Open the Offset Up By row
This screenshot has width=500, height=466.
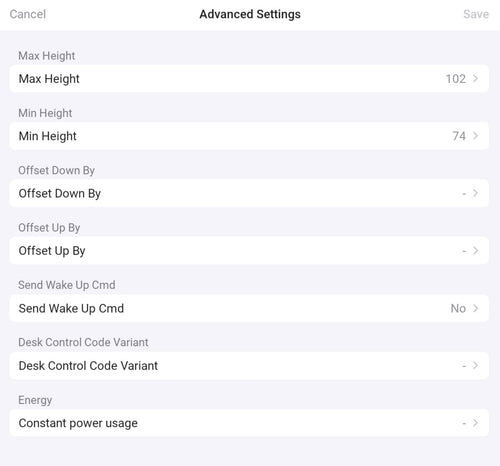pyautogui.click(x=249, y=251)
